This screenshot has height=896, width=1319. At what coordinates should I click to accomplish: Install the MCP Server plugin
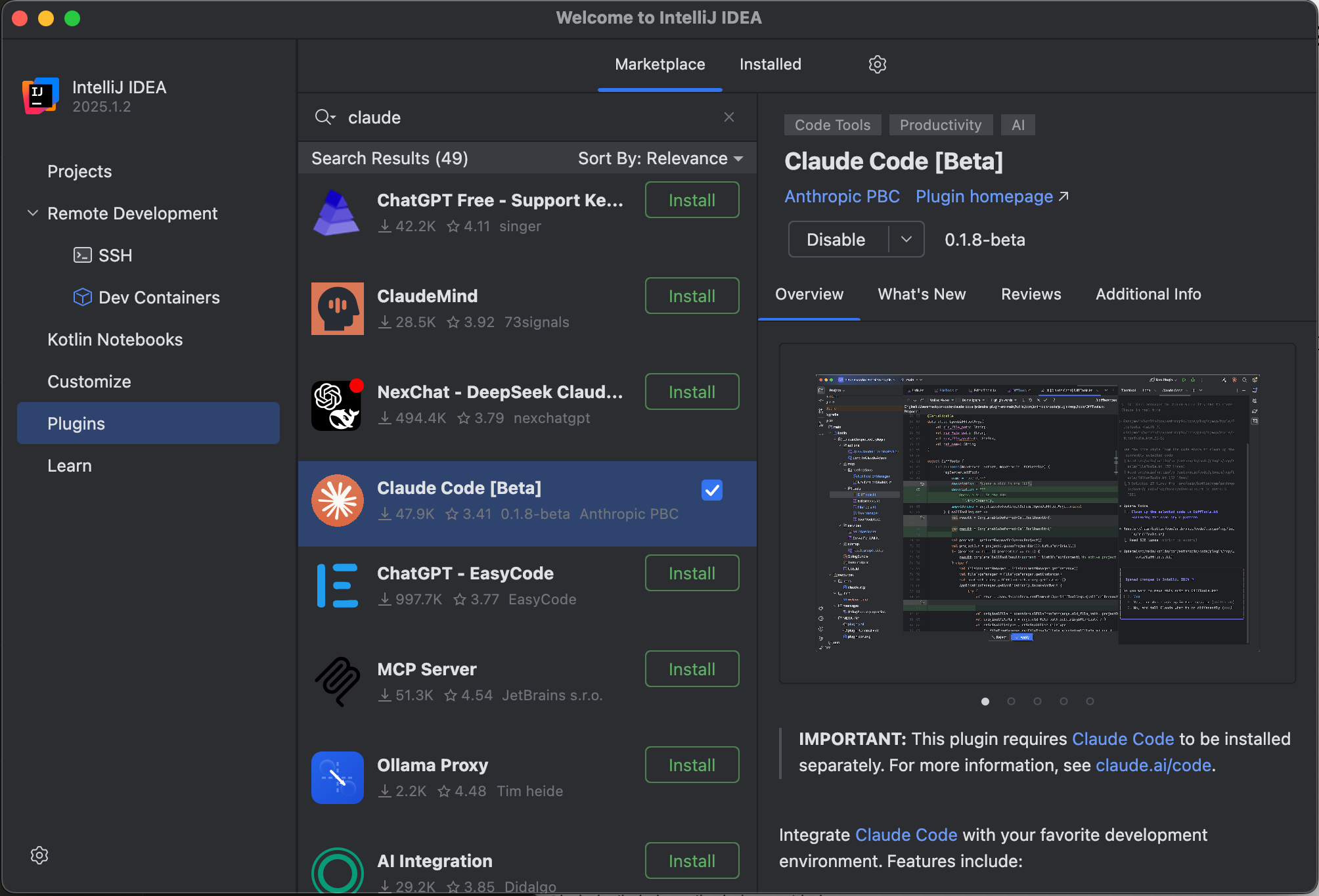692,669
